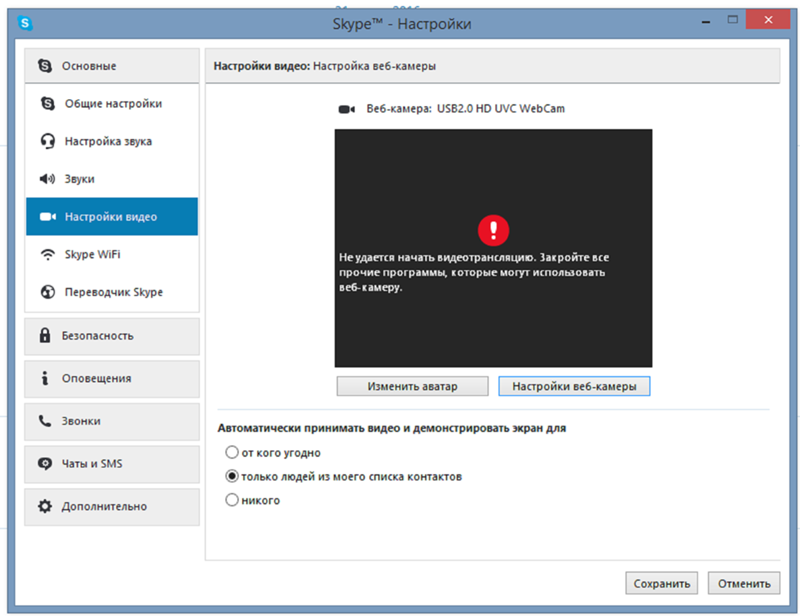Click Skype icon beside Основные
Screen dimensions: 800x616
coord(45,66)
